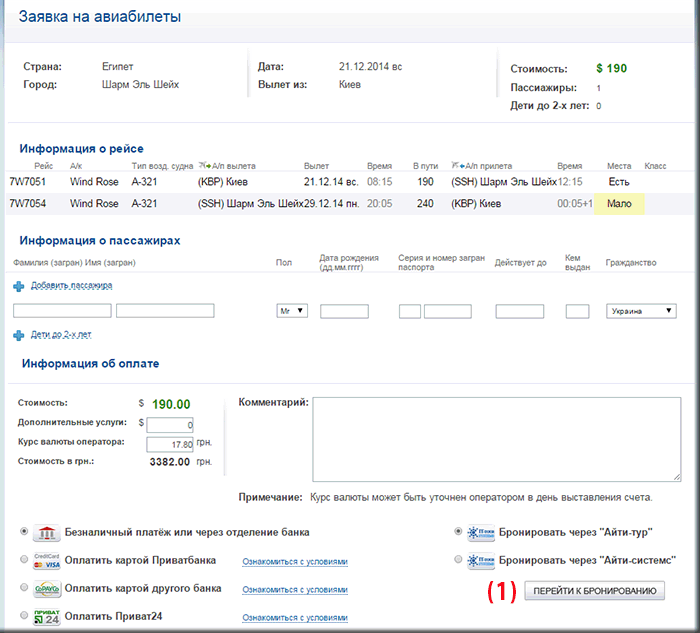Screen dimensions: 700x633
Task: Select Безналичный платёж radio button
Action: [24, 532]
